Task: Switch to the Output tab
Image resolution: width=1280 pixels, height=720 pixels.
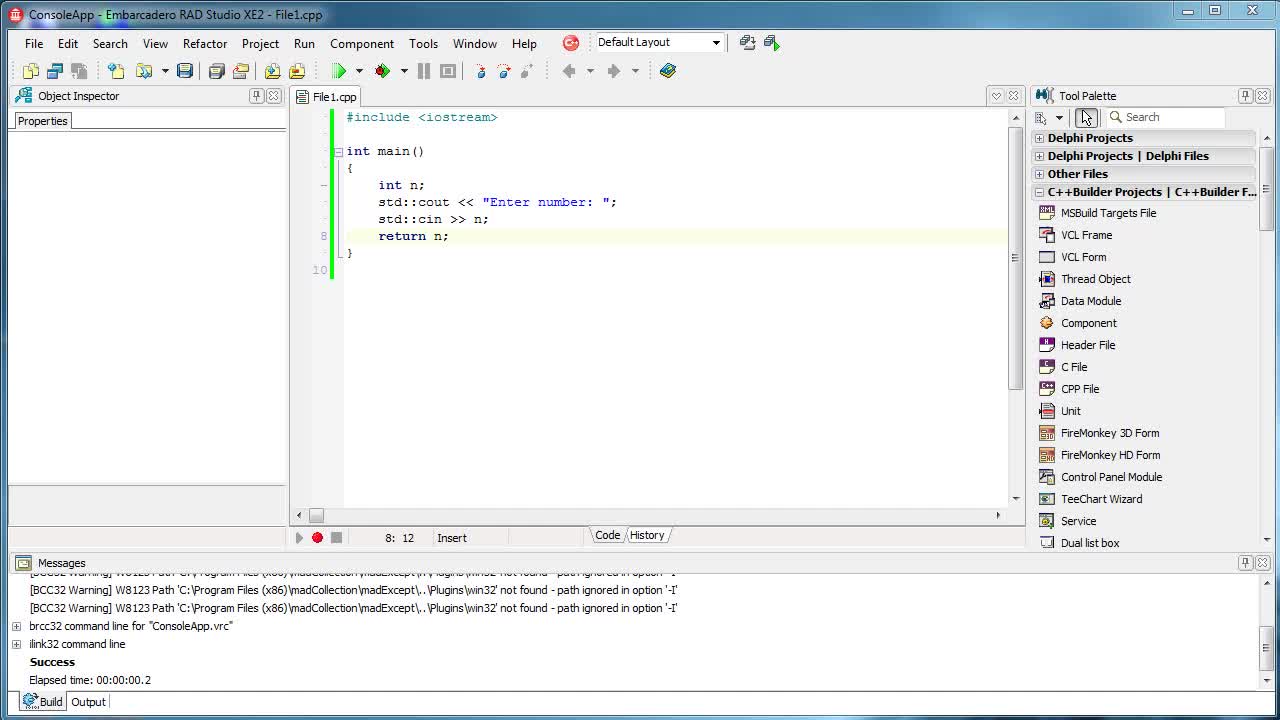Action: click(88, 702)
